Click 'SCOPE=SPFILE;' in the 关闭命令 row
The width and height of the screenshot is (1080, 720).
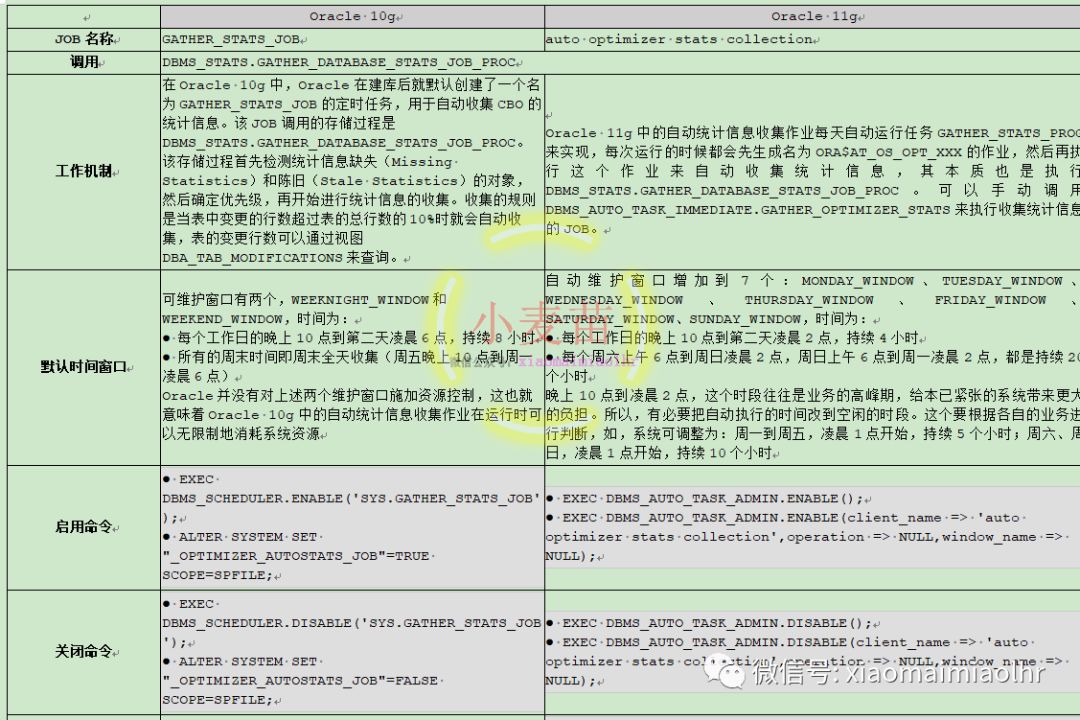pyautogui.click(x=218, y=699)
